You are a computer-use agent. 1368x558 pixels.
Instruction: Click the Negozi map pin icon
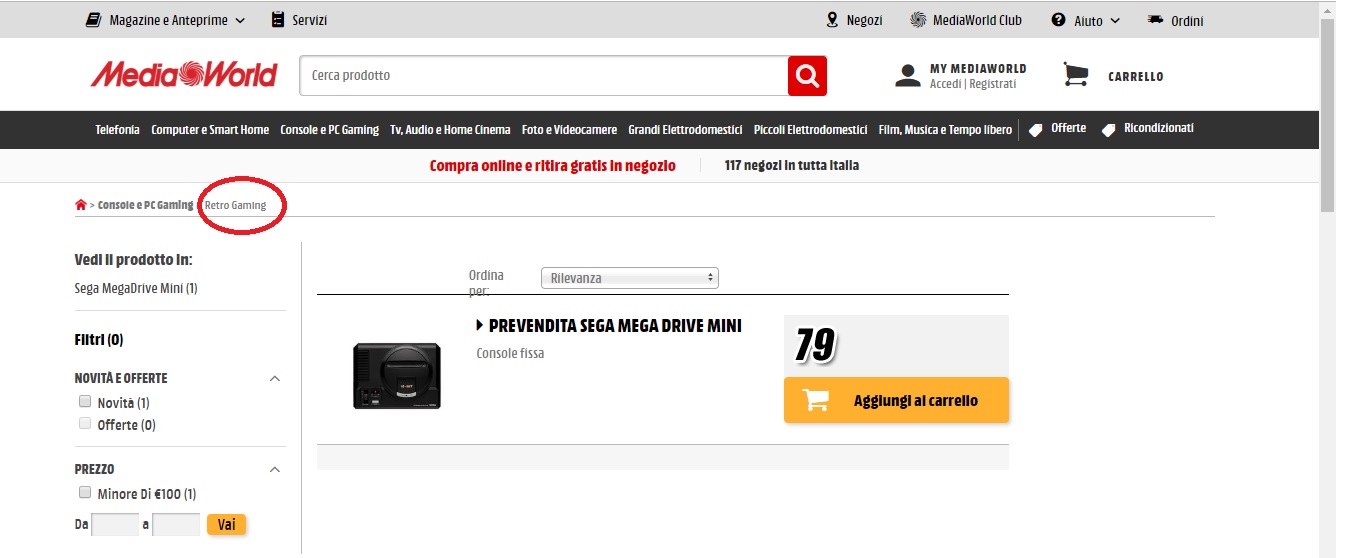[832, 20]
